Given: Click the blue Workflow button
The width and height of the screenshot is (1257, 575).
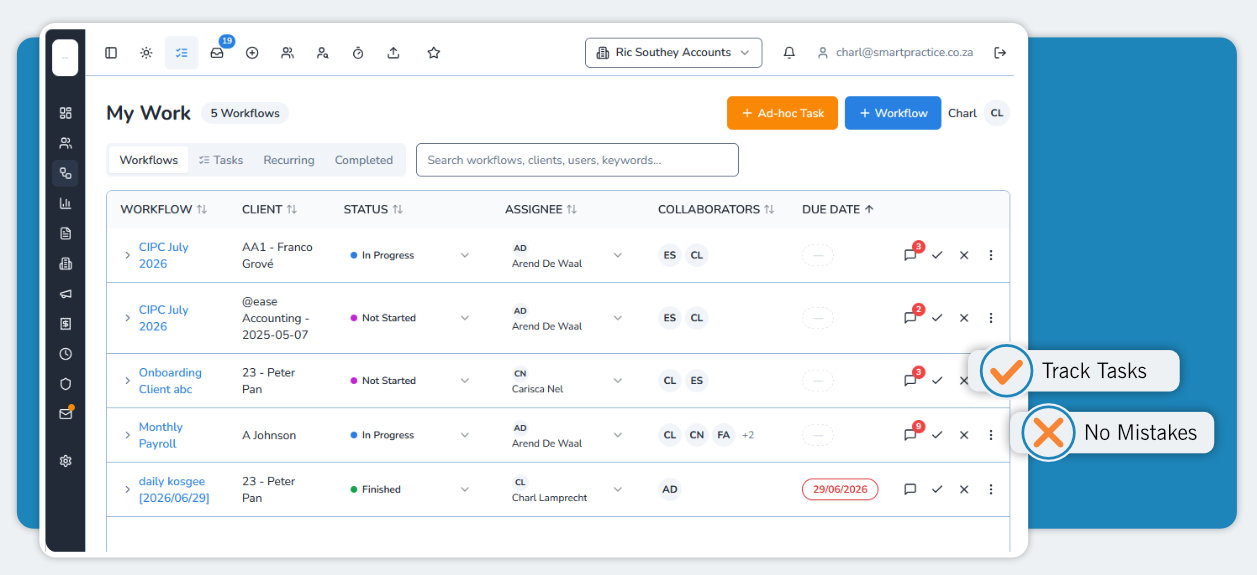Looking at the screenshot, I should (x=893, y=113).
